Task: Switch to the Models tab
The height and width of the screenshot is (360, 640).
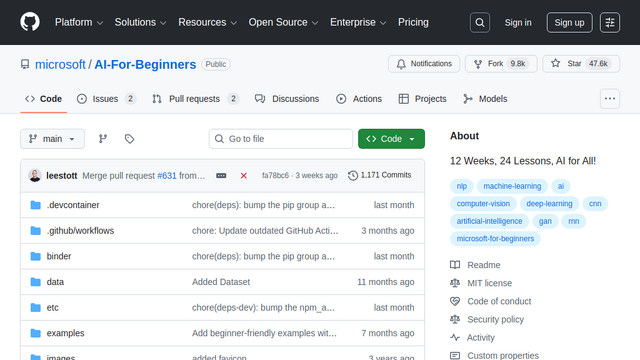Action: point(485,99)
